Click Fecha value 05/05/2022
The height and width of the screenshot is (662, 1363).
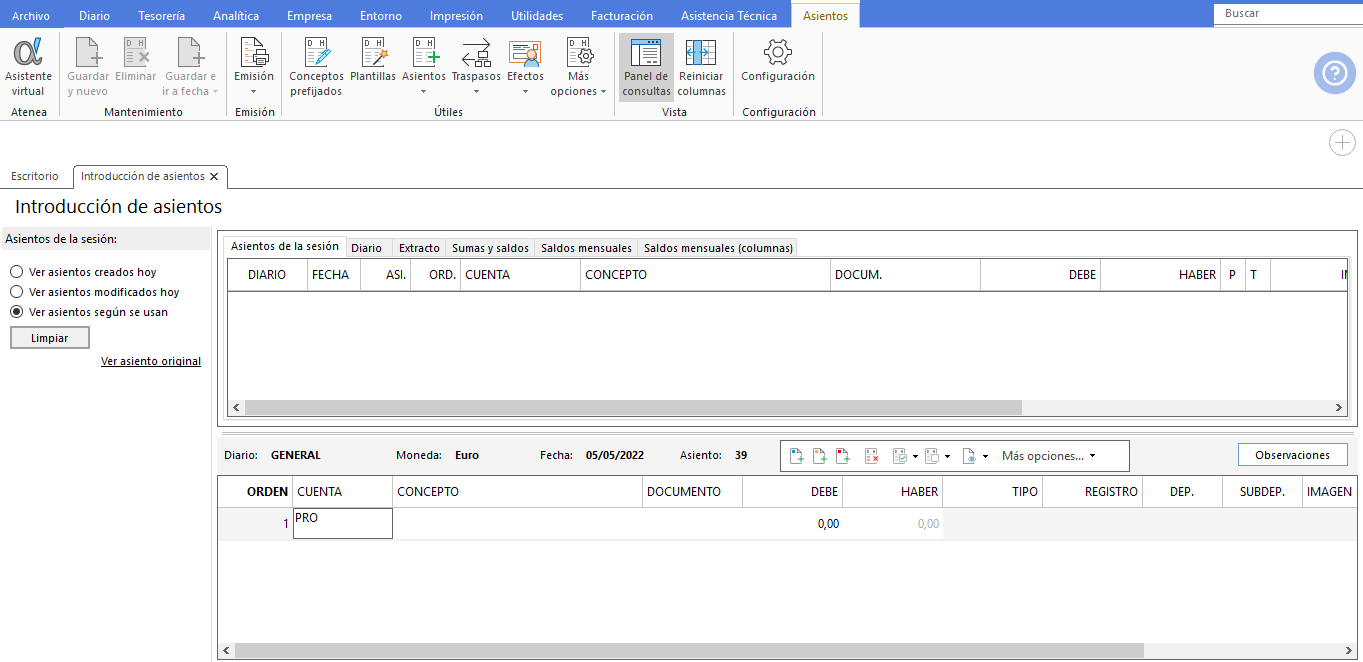click(615, 455)
